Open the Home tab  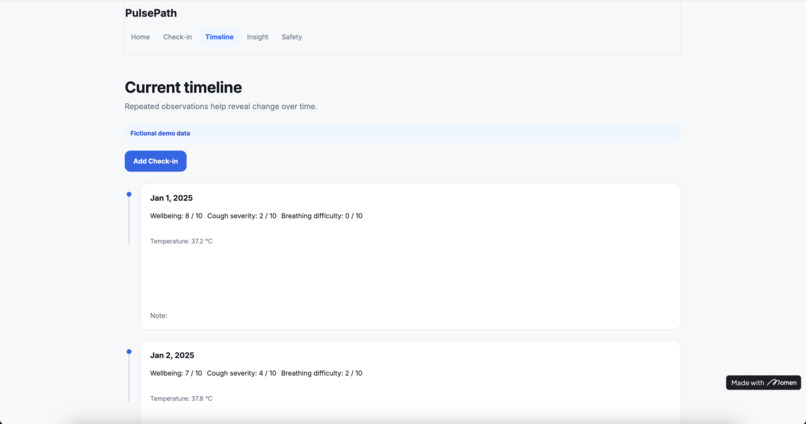(140, 37)
